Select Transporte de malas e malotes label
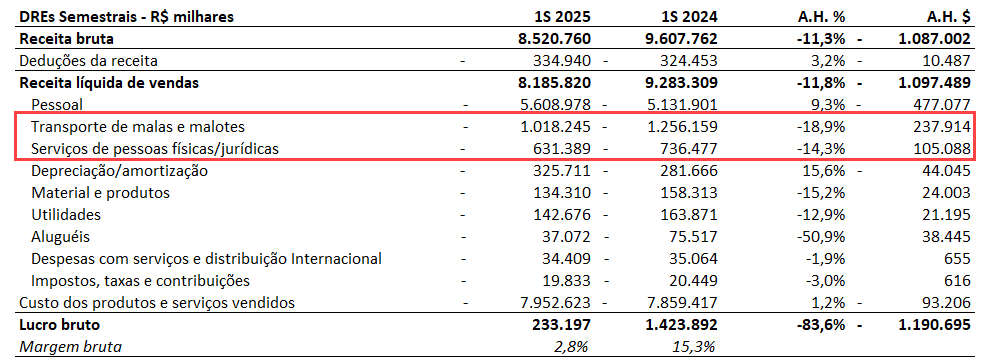 click(138, 127)
